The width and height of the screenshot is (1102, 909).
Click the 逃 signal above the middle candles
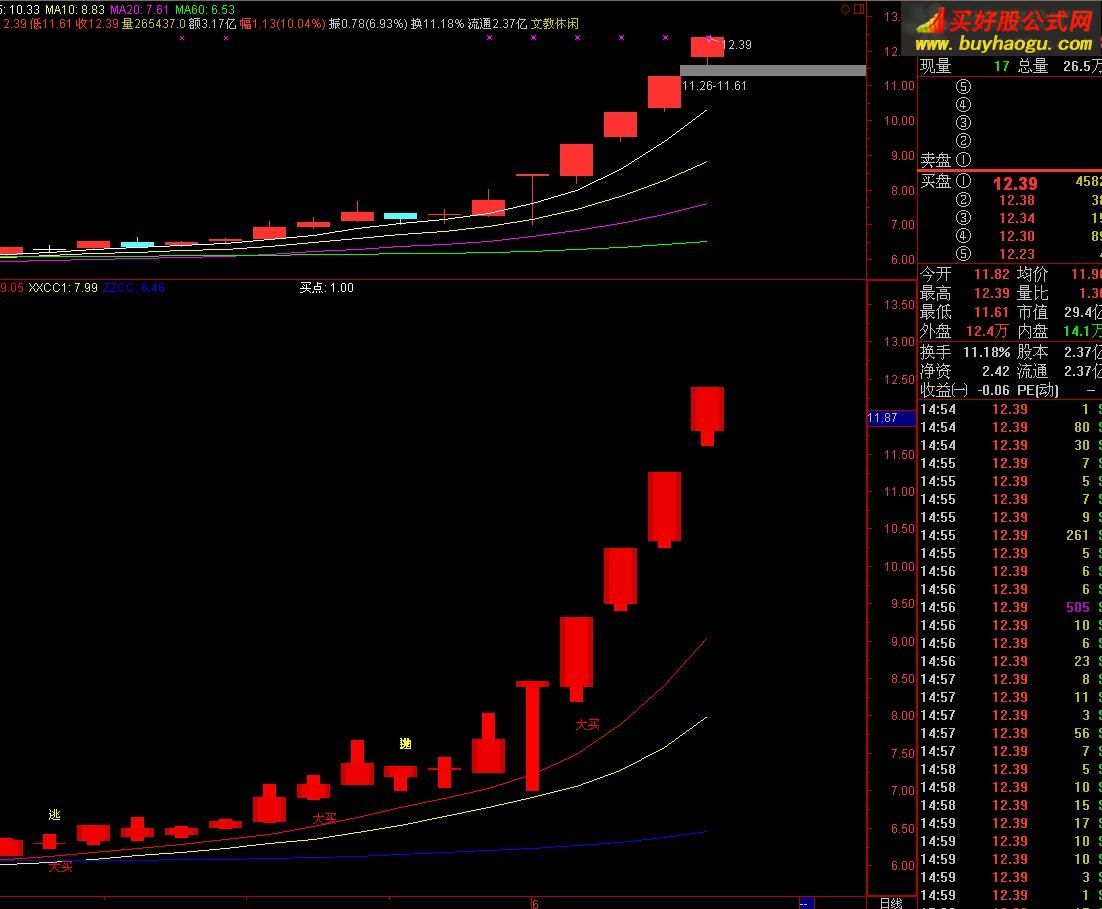click(x=405, y=743)
